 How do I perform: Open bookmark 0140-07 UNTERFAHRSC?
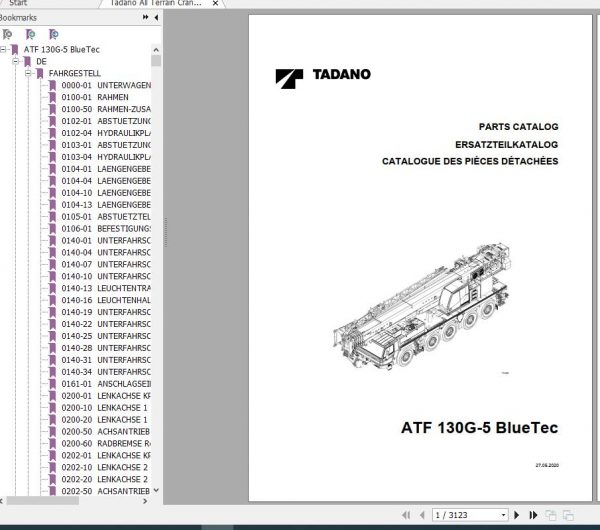pyautogui.click(x=106, y=264)
